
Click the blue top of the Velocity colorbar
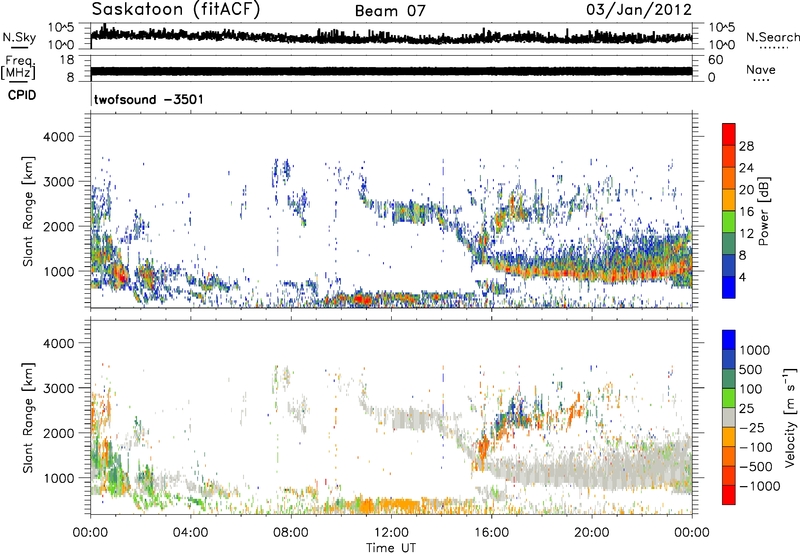click(729, 339)
